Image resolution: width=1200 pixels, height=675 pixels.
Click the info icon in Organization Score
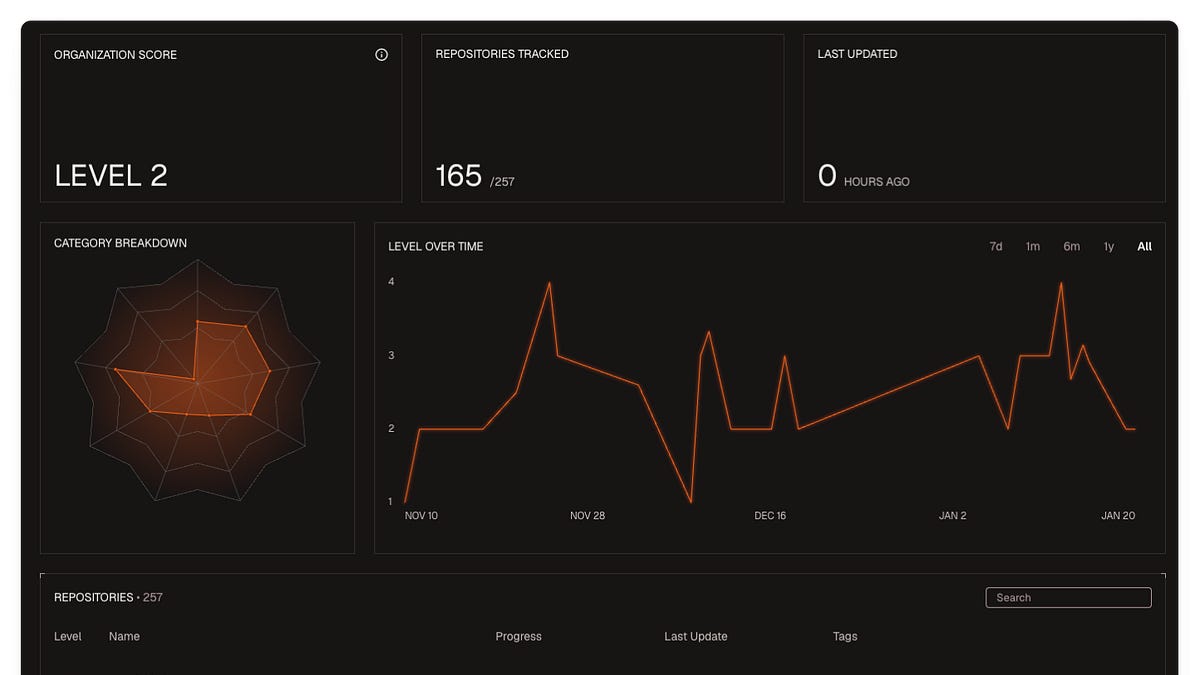pyautogui.click(x=381, y=55)
